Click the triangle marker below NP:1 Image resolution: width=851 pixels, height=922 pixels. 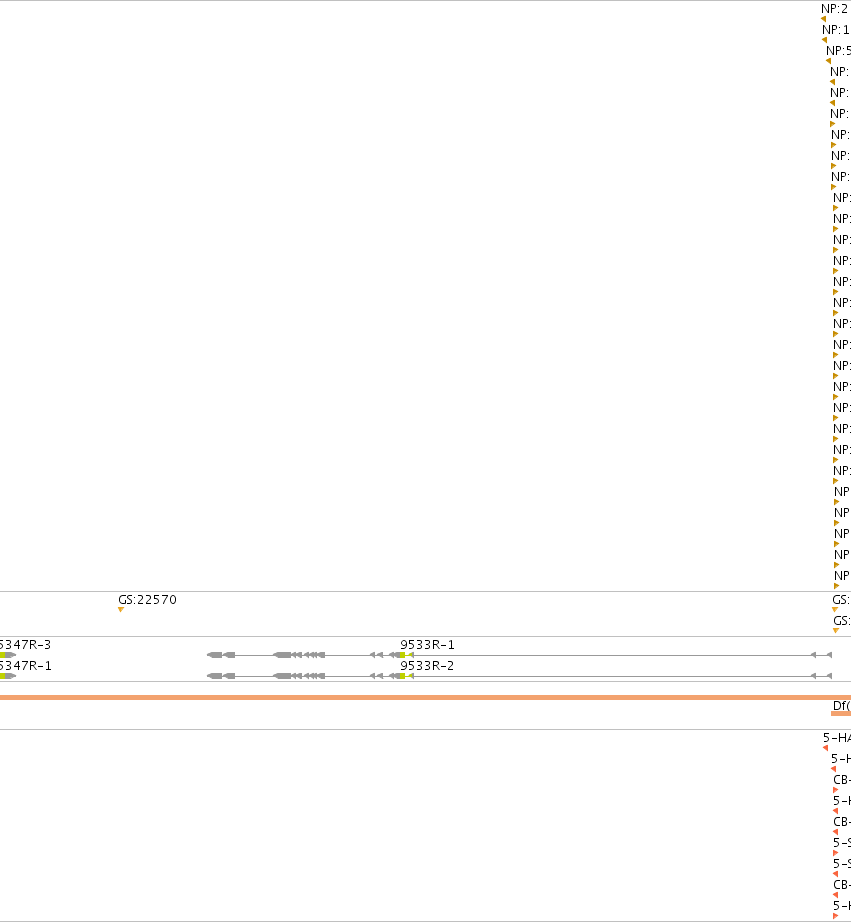[825, 40]
